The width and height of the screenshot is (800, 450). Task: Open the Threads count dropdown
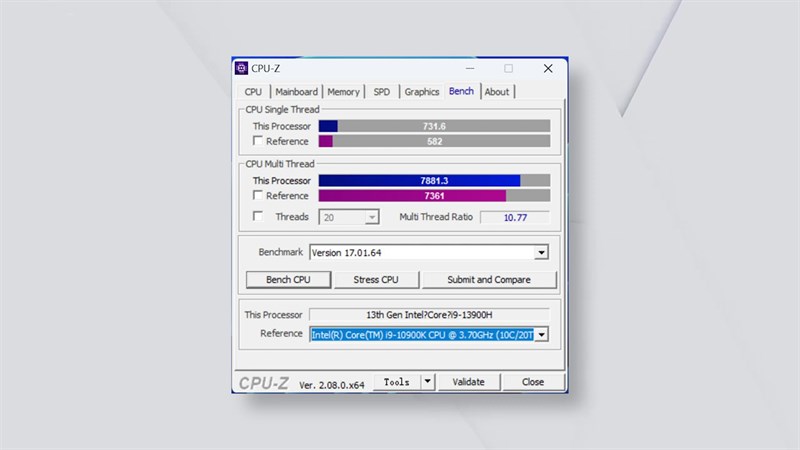coord(372,217)
